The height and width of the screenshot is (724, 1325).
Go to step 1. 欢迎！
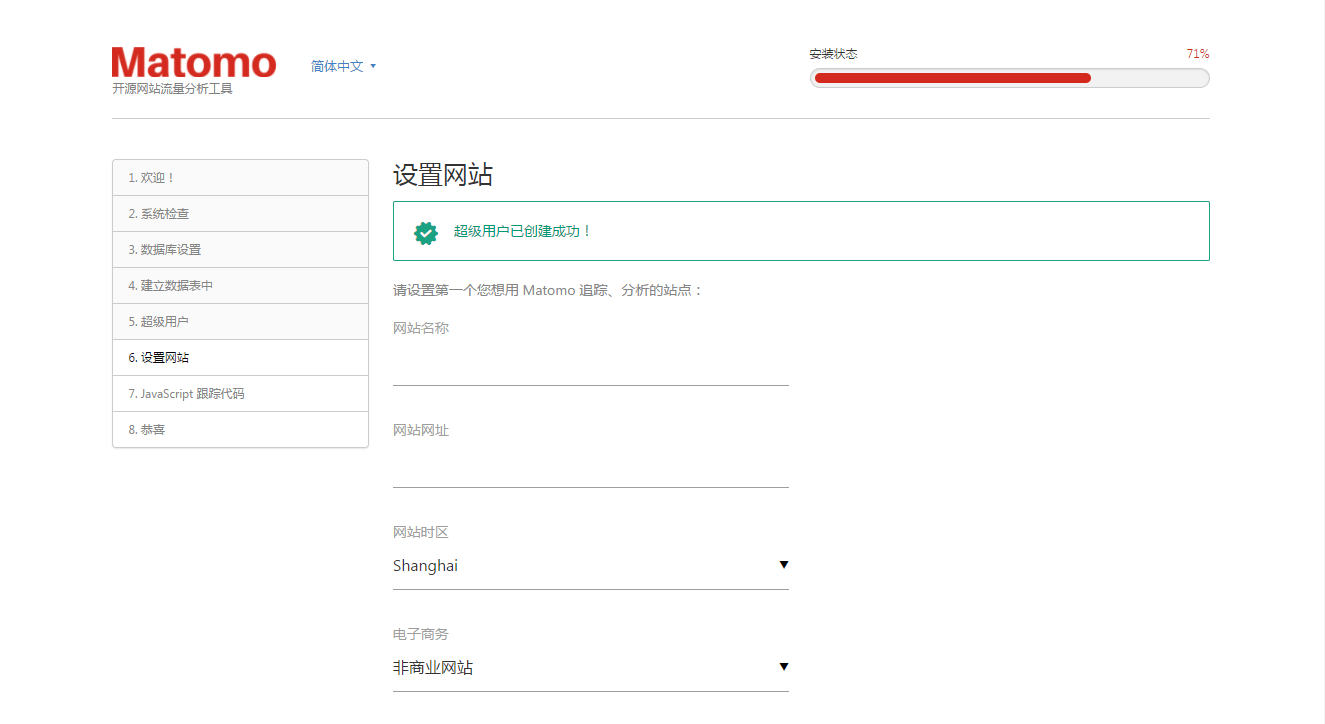click(240, 178)
